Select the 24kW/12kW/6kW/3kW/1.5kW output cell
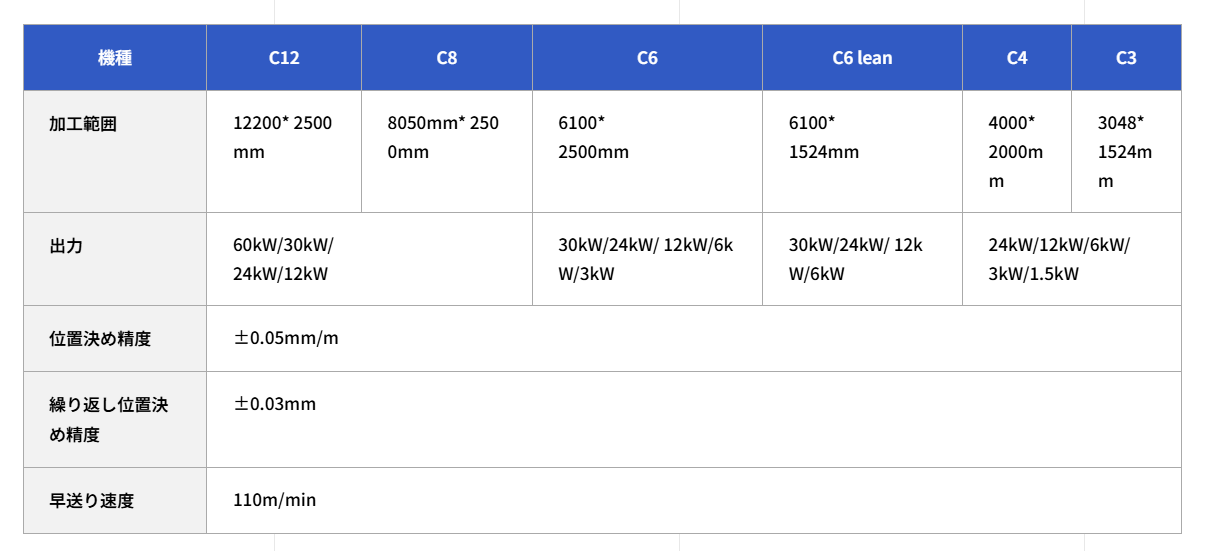The image size is (1208, 551). (1072, 259)
